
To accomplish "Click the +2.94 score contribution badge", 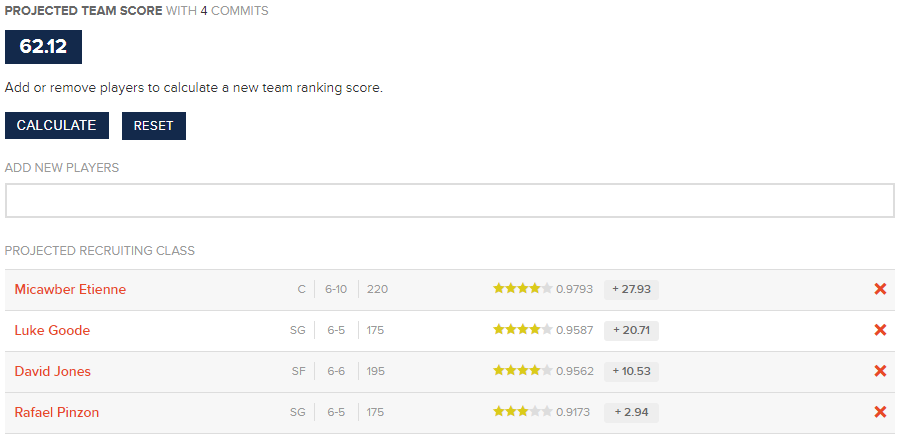I will 631,412.
